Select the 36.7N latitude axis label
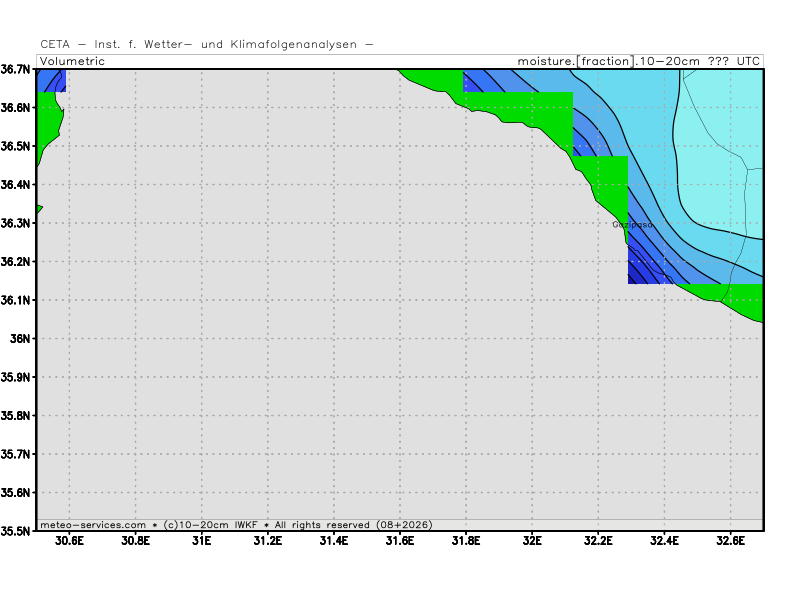 click(x=17, y=69)
